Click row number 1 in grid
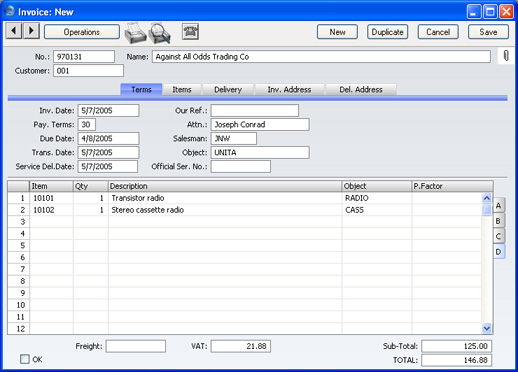Viewport: 518px width, 372px height. pos(19,198)
